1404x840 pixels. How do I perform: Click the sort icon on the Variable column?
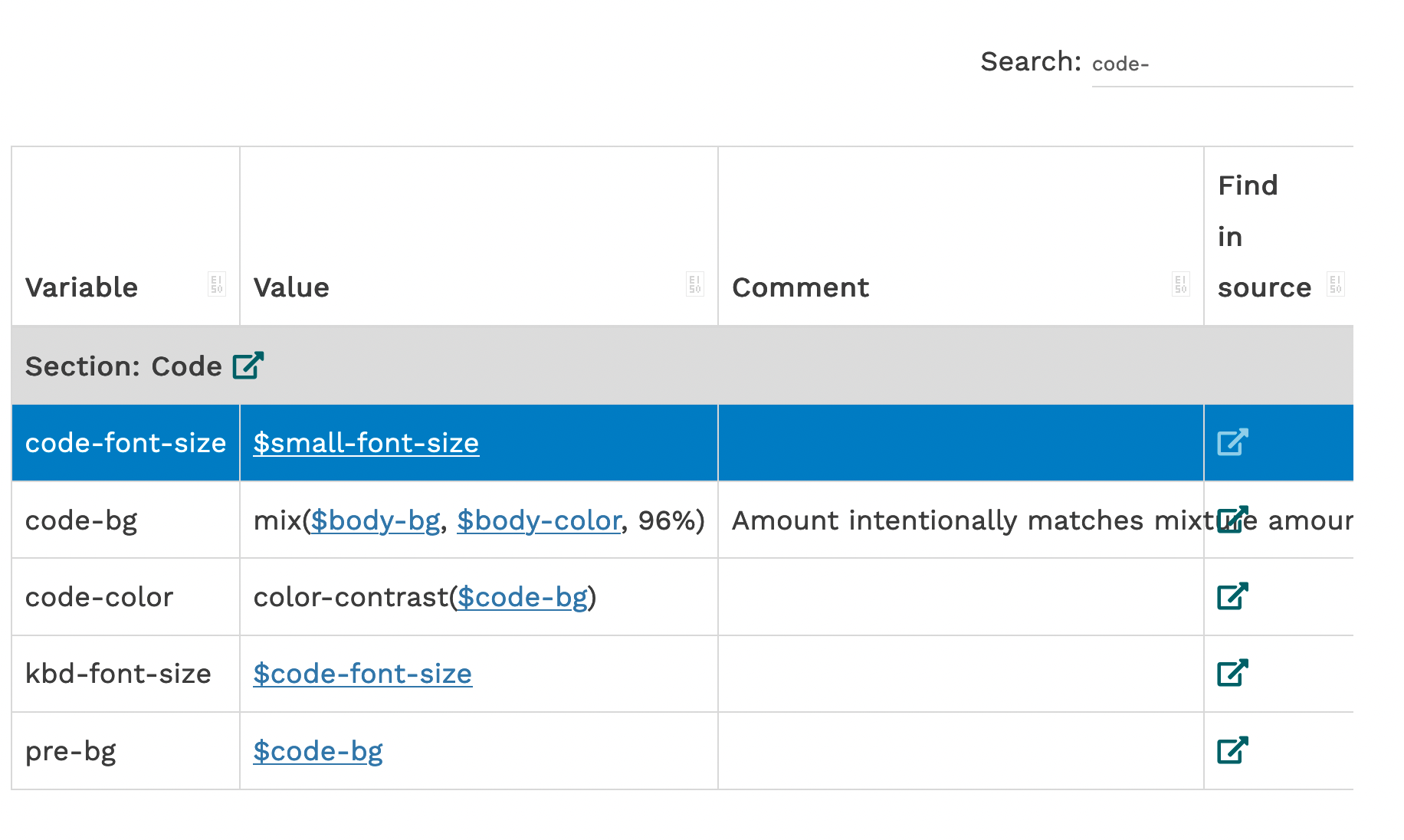point(218,284)
